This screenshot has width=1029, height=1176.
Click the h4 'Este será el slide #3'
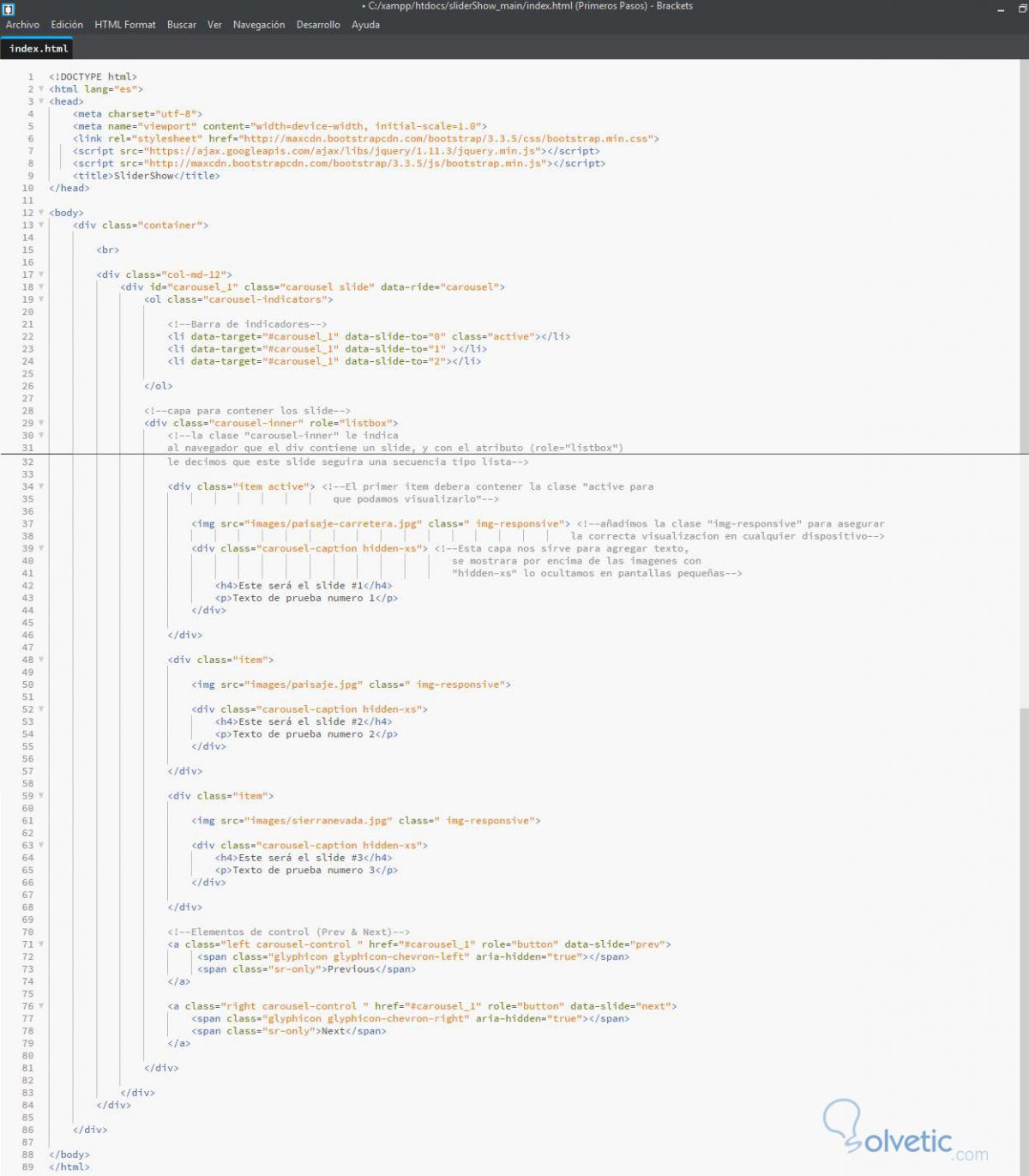click(x=304, y=858)
